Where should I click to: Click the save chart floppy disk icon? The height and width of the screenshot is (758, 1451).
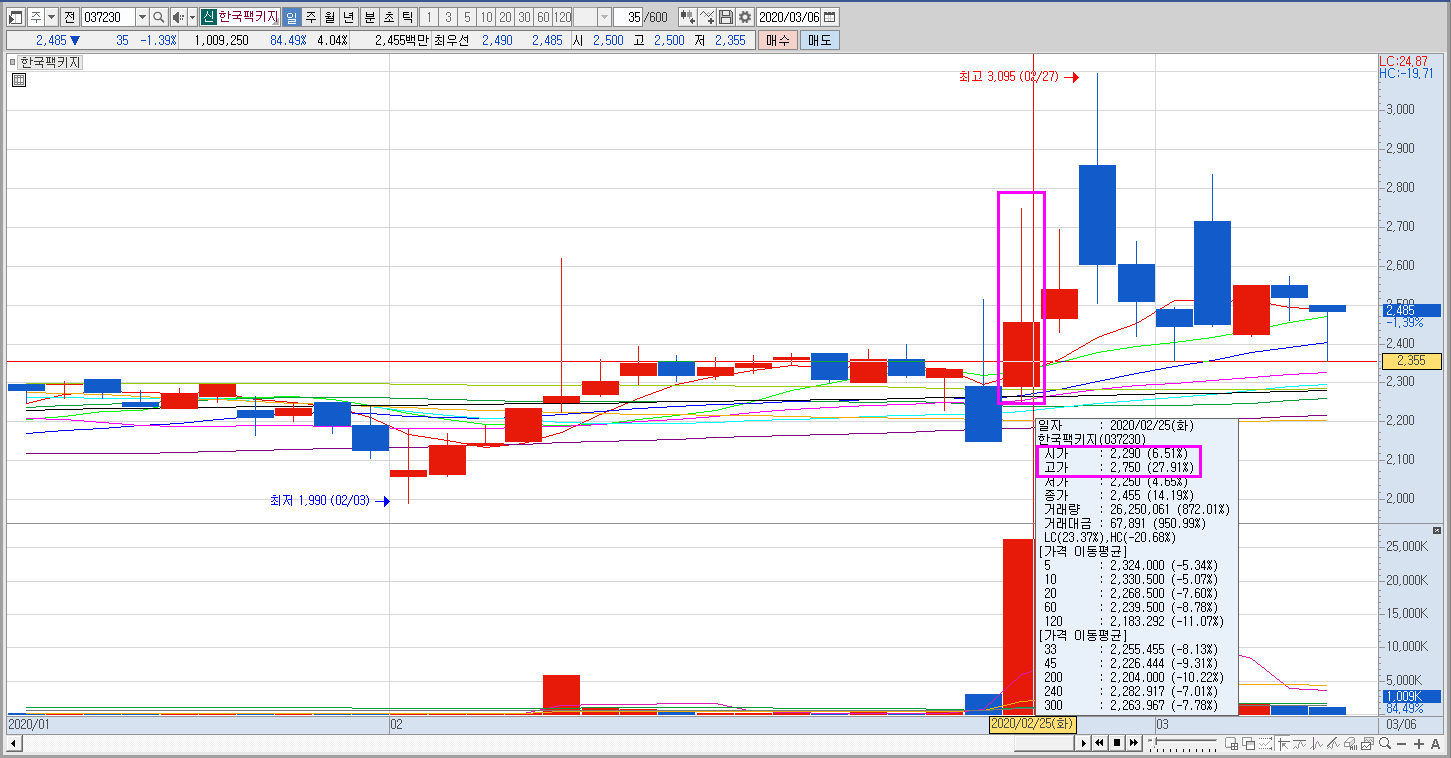pos(726,17)
